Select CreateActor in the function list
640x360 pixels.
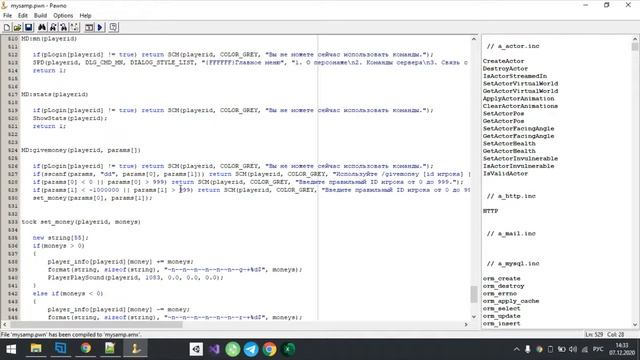click(x=503, y=61)
